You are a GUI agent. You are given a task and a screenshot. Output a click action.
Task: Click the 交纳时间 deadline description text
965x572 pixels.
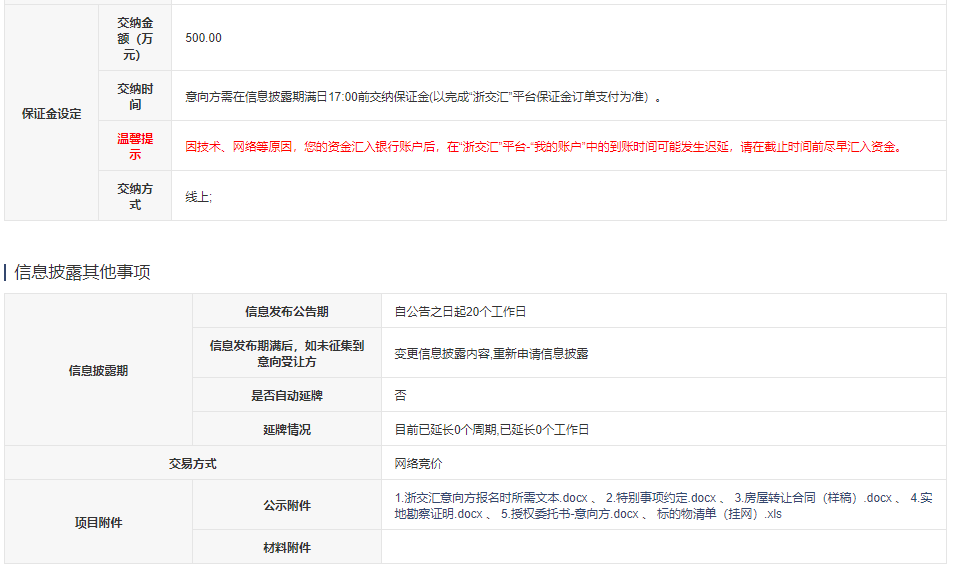pyautogui.click(x=423, y=97)
